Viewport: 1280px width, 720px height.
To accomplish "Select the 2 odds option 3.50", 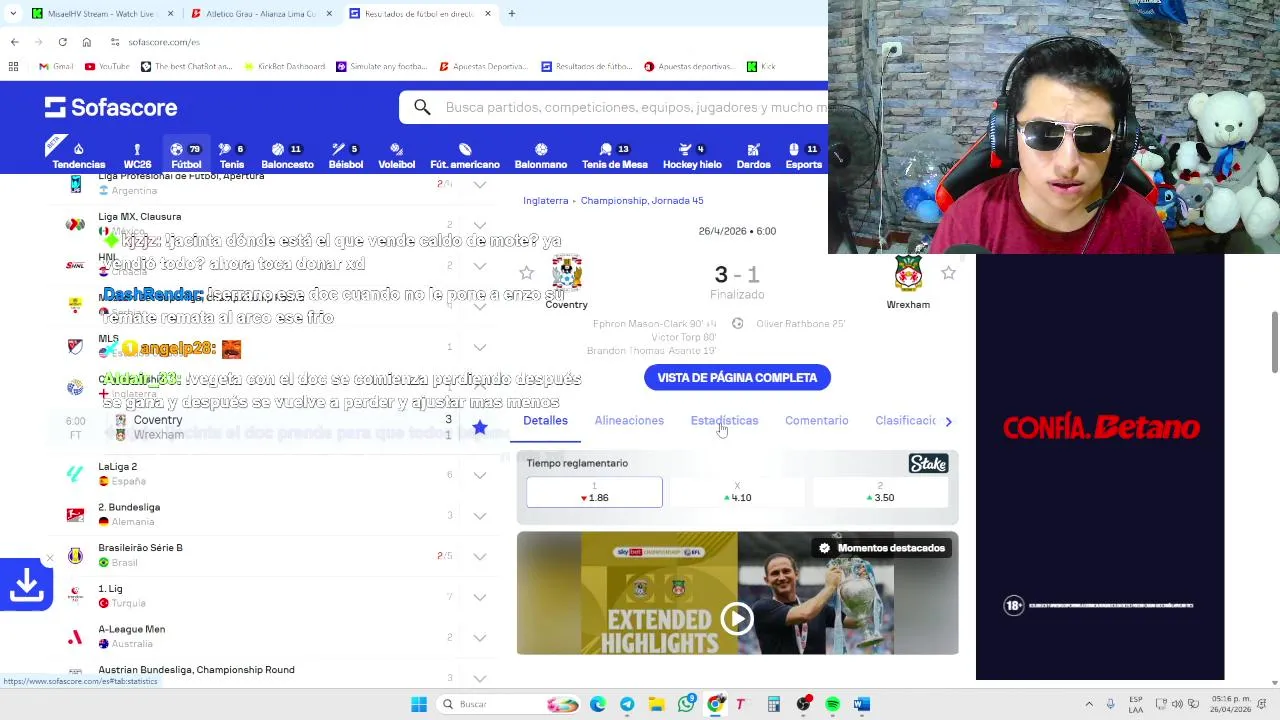I will click(x=880, y=492).
